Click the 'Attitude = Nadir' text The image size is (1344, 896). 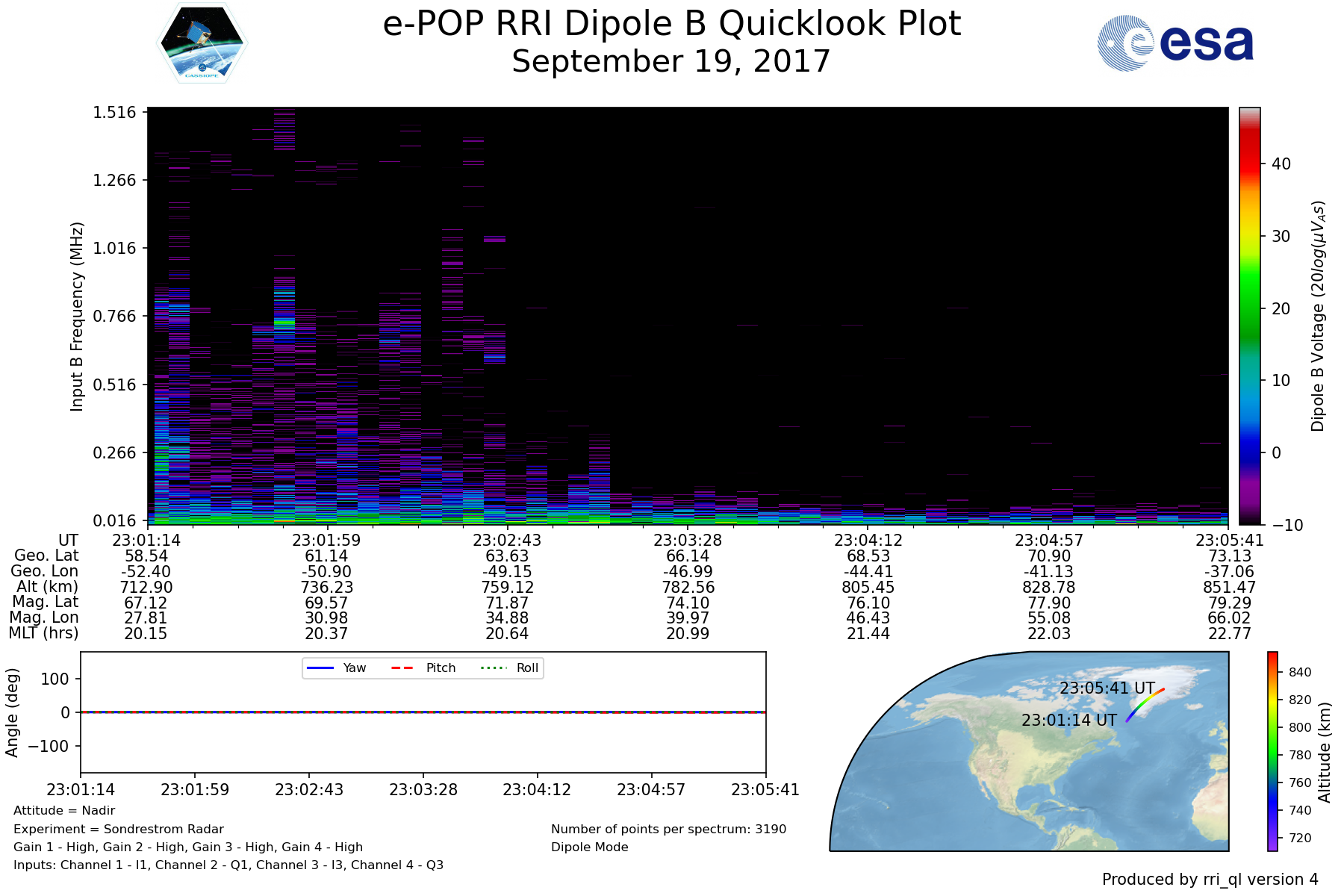64,810
